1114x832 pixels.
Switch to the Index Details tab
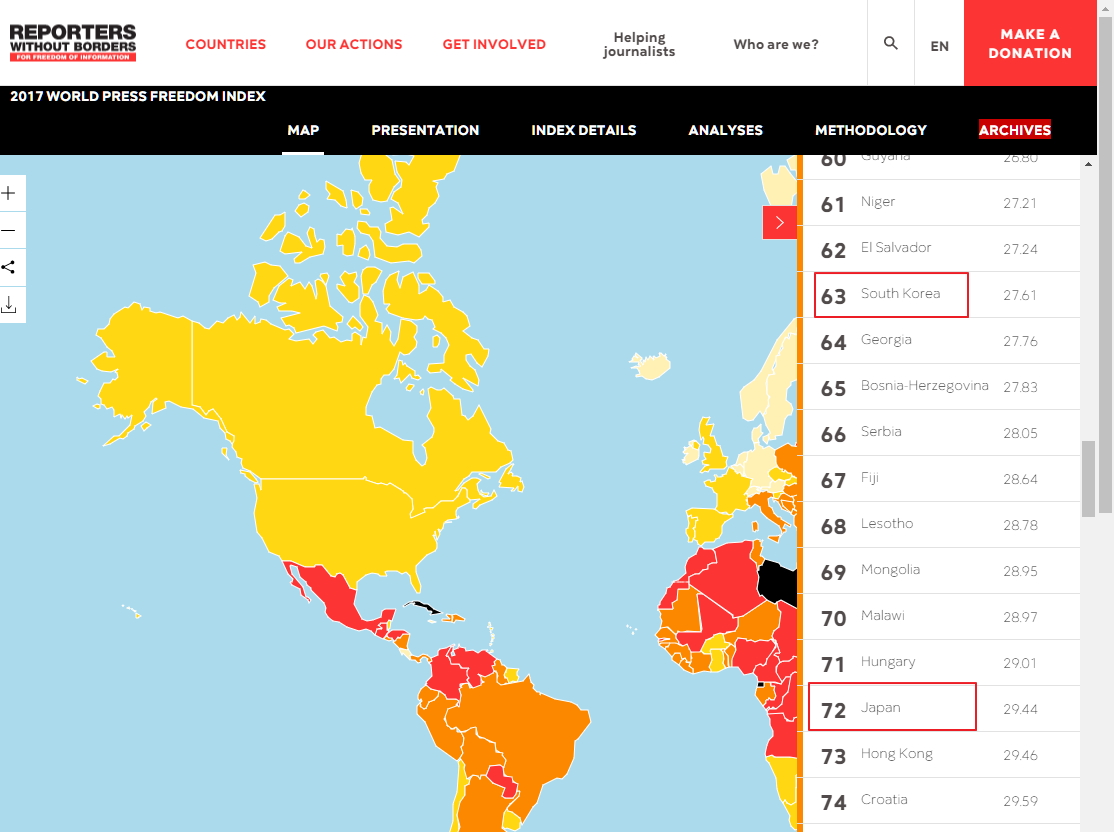[584, 130]
